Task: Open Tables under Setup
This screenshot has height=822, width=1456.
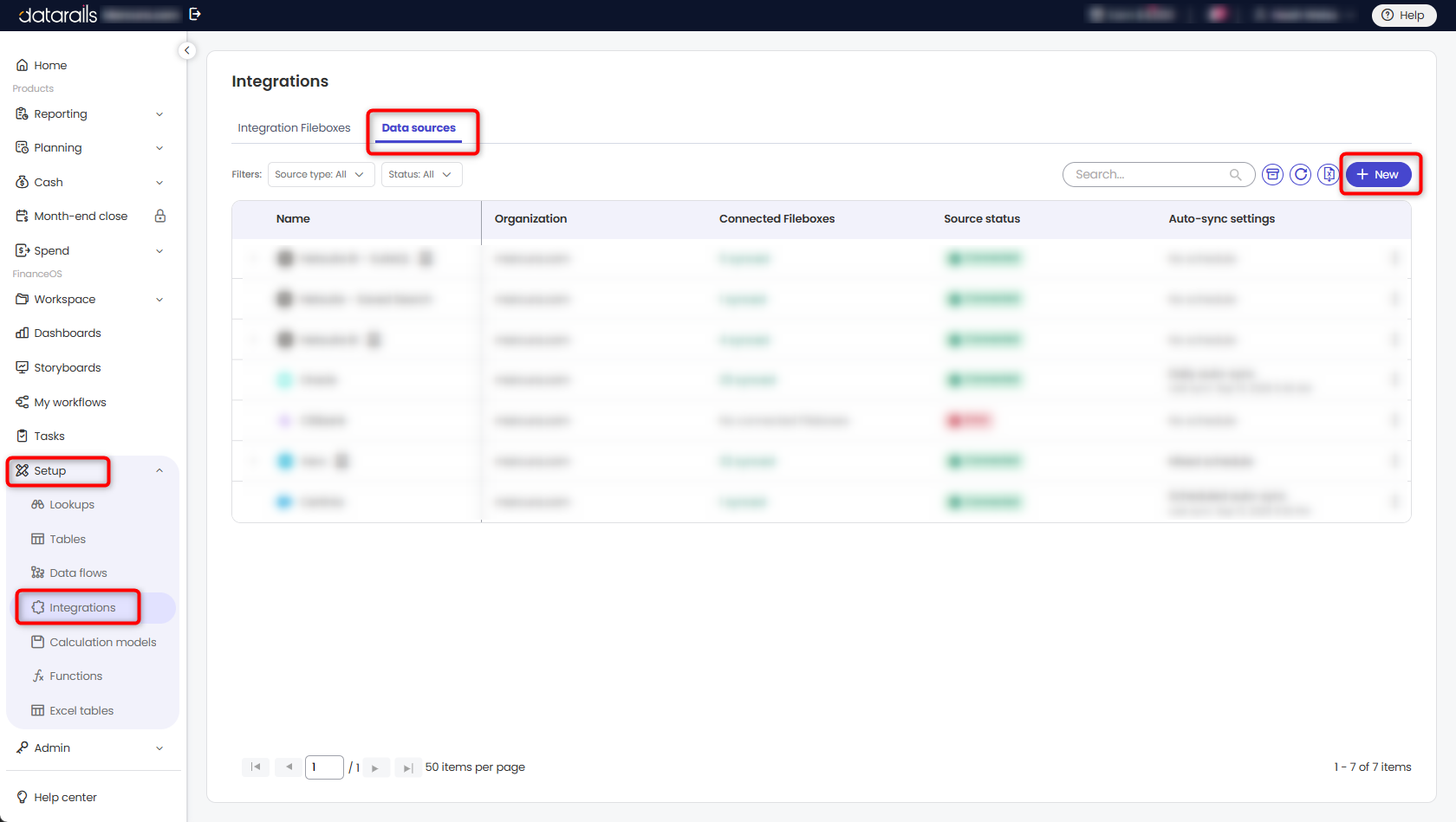Action: [x=68, y=539]
